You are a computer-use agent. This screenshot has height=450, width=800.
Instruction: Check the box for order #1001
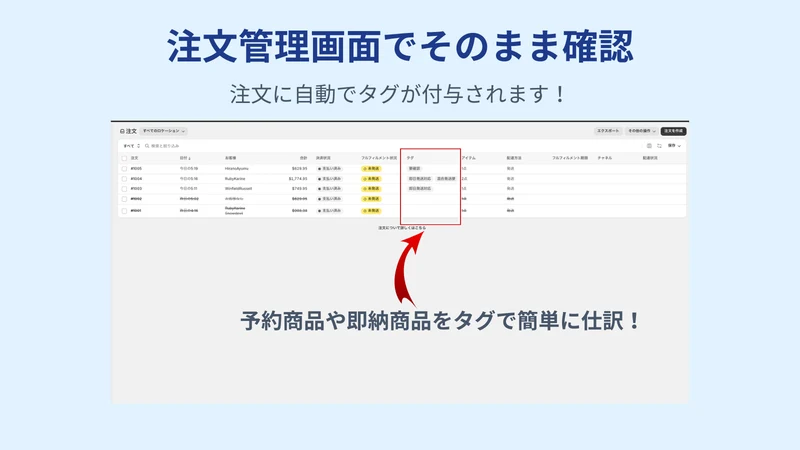coord(124,211)
